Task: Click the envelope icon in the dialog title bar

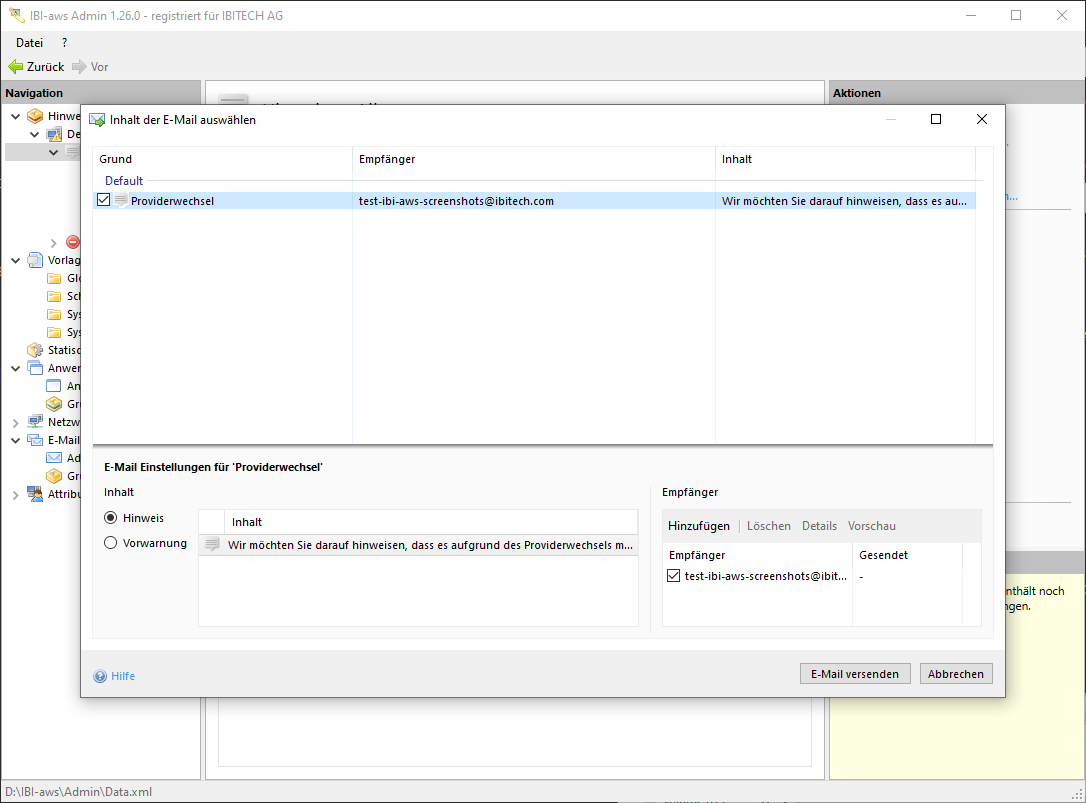Action: [97, 120]
